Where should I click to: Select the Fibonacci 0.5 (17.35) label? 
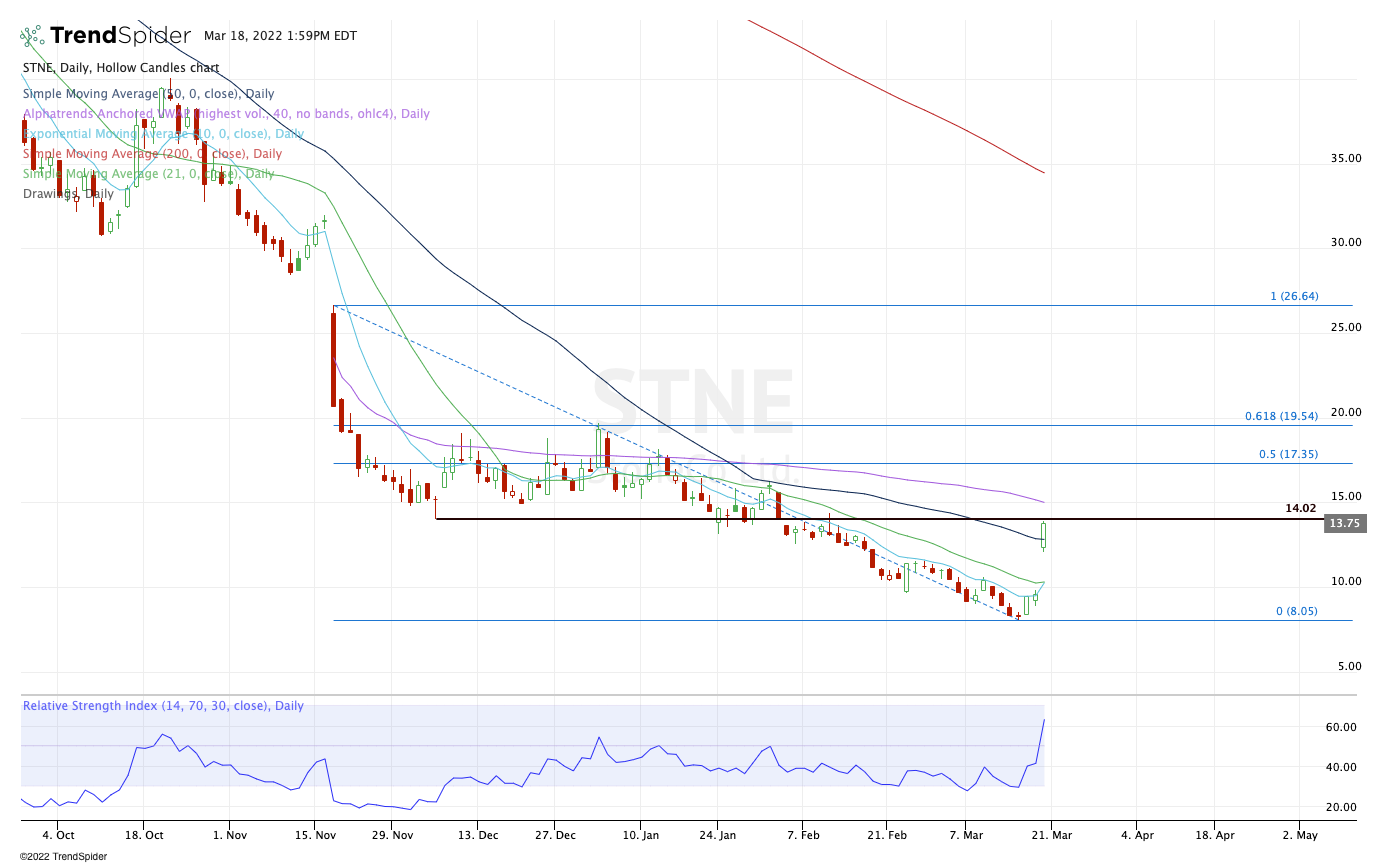(1288, 454)
